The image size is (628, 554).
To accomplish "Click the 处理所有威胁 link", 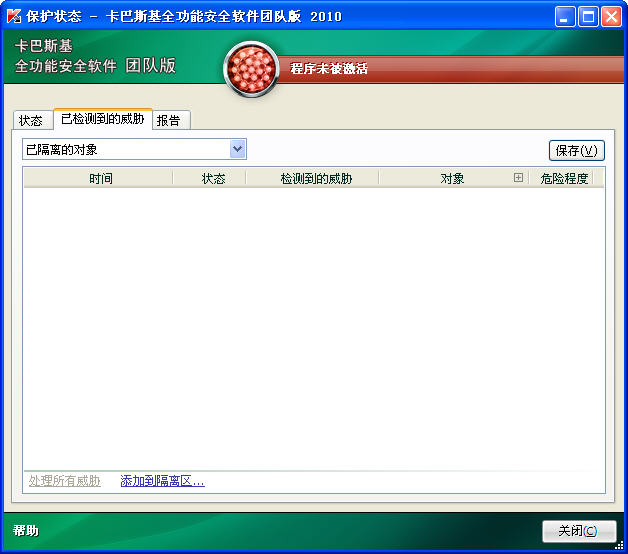I will 64,481.
